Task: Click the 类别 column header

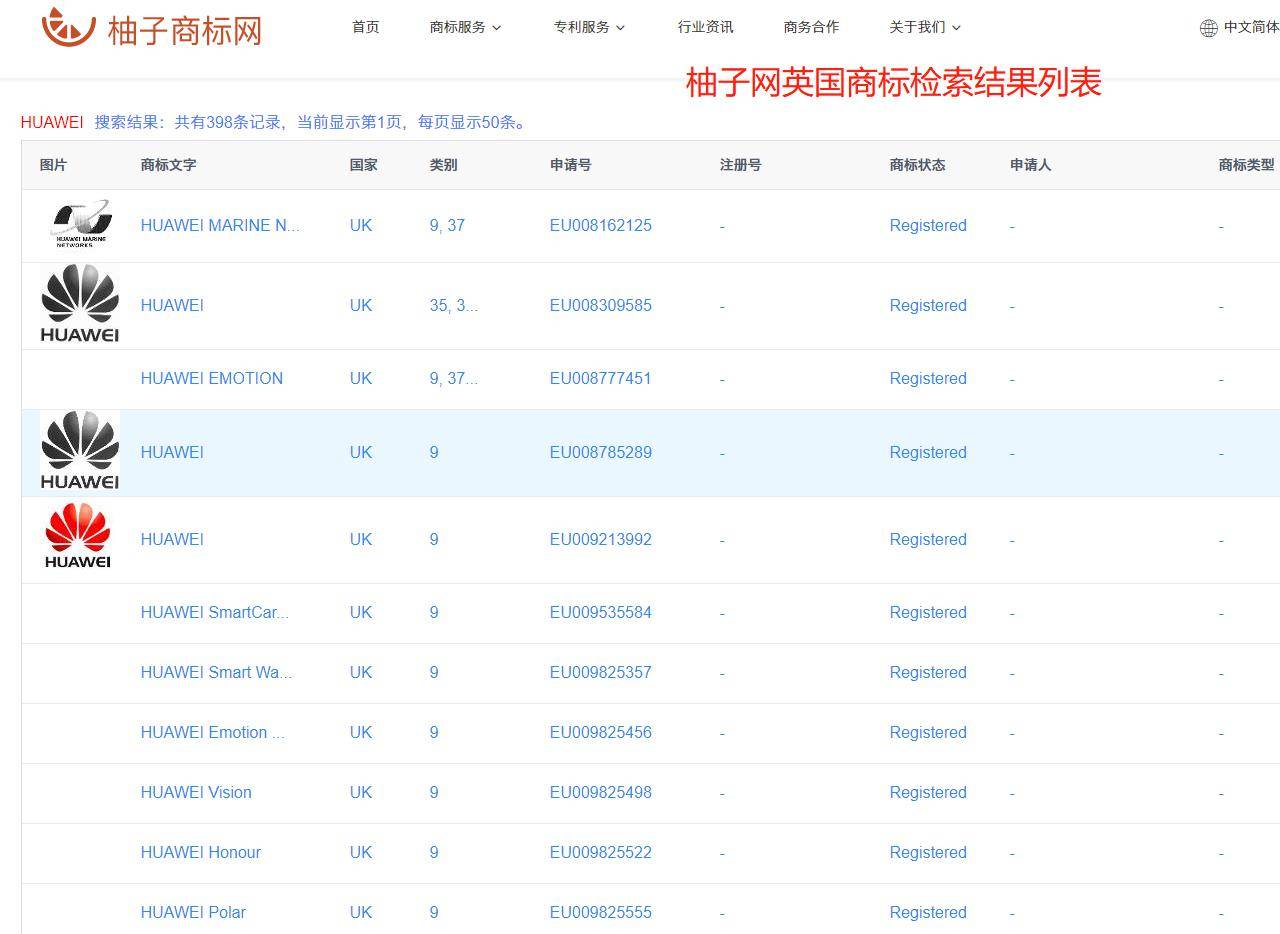Action: click(x=443, y=165)
